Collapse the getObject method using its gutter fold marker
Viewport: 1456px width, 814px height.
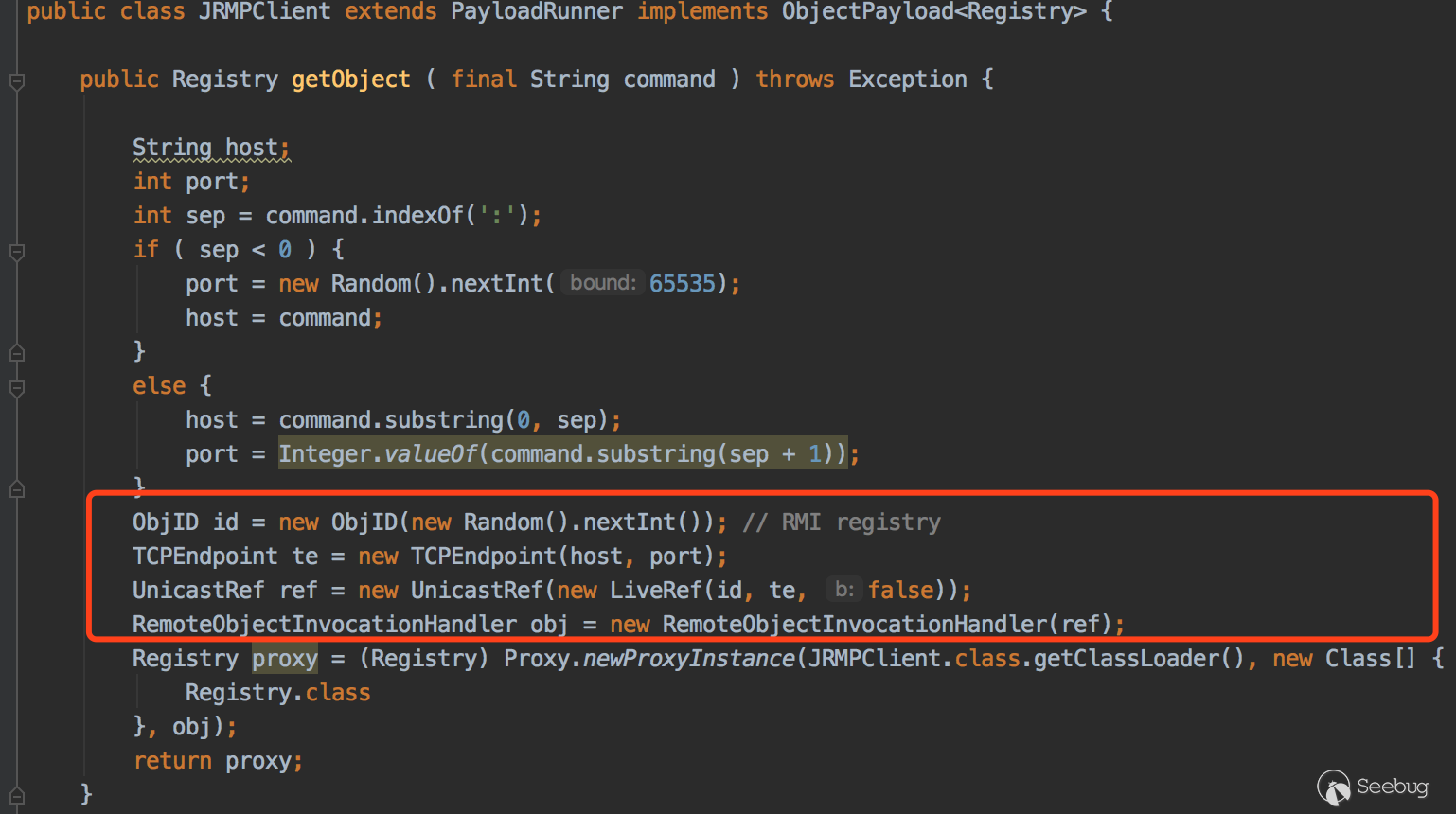(17, 81)
